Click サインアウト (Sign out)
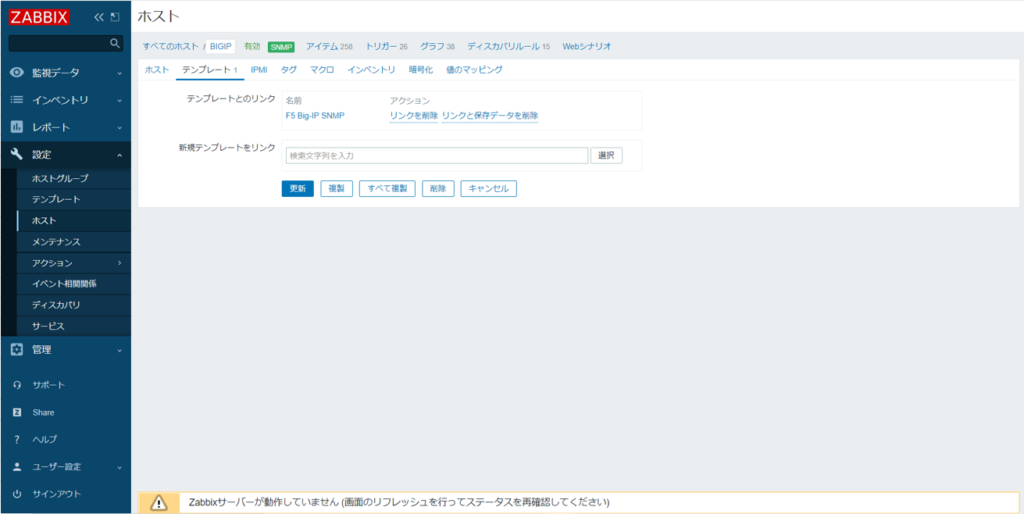The height and width of the screenshot is (514, 1024). (x=54, y=494)
